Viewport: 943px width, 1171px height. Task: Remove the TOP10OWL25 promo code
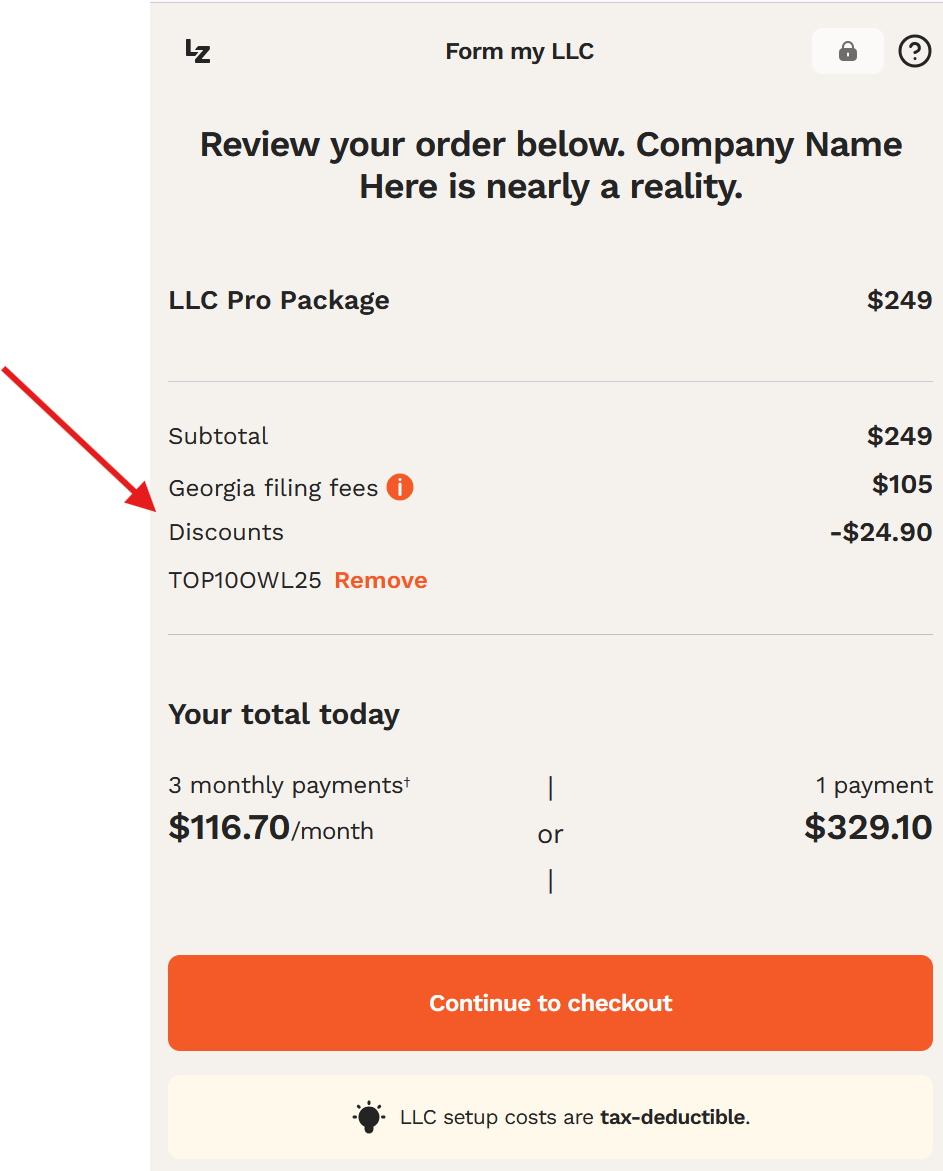click(380, 580)
